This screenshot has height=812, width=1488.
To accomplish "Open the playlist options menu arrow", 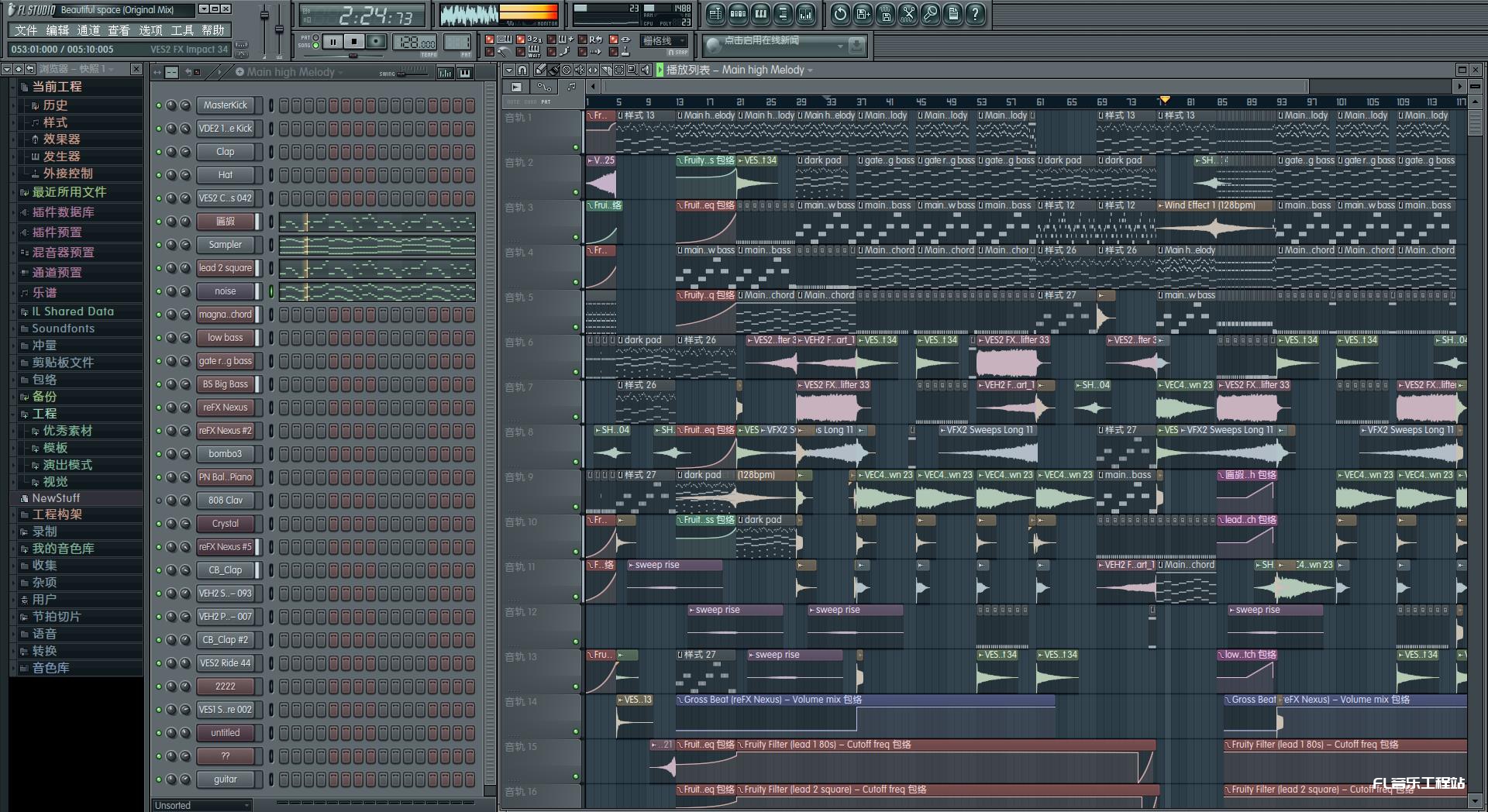I will click(509, 70).
